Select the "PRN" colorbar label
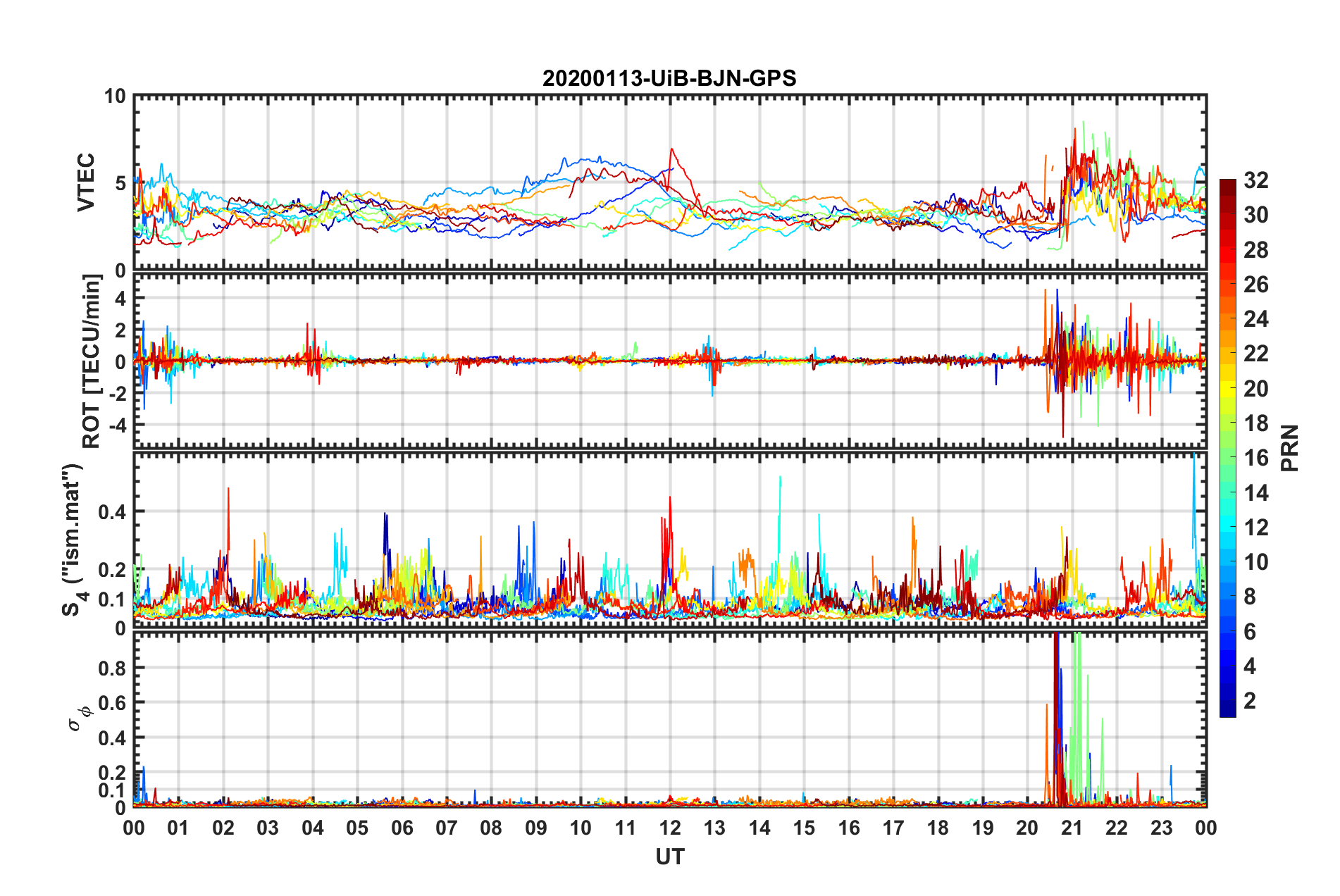 (x=1290, y=448)
